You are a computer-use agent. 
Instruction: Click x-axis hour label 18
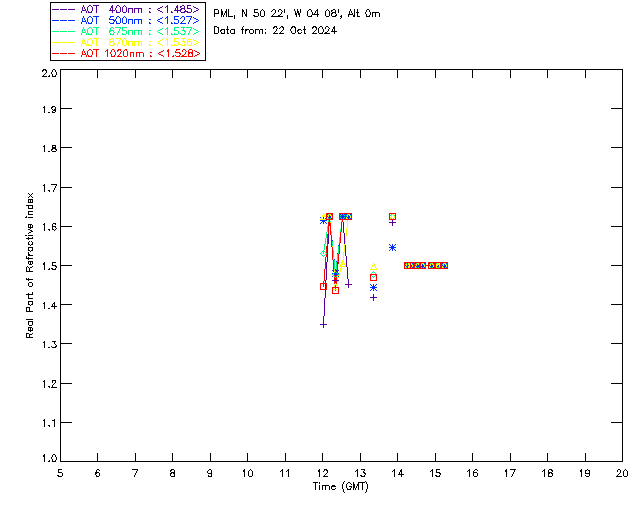547,473
